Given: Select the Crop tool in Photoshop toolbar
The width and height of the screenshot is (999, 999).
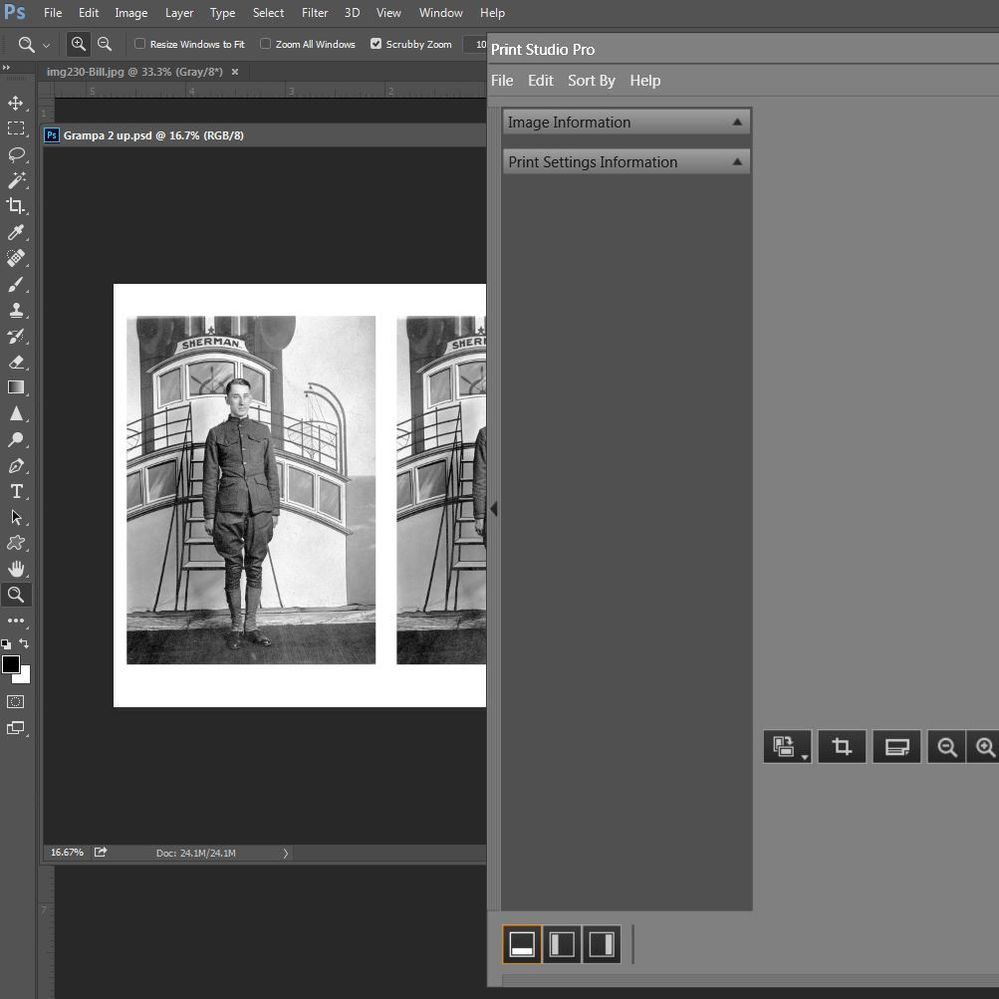Looking at the screenshot, I should 16,206.
